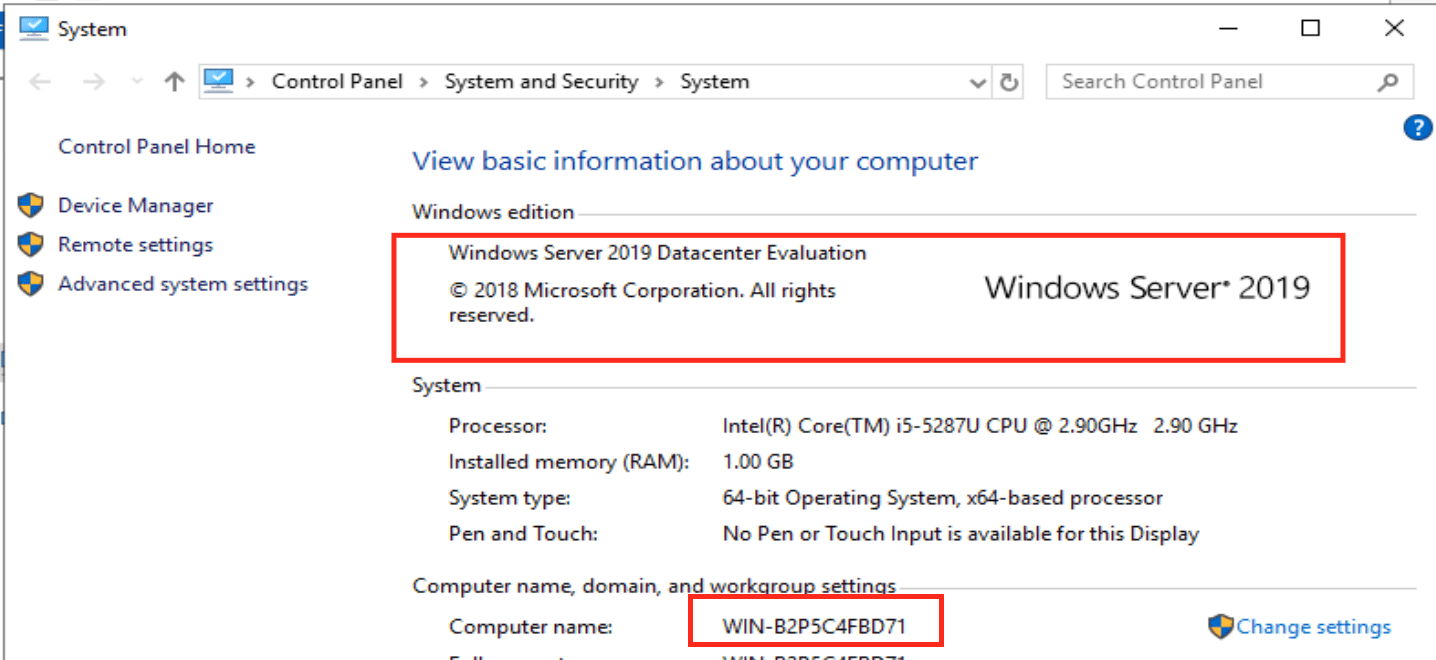Select System and Security breadcrumb
Image resolution: width=1436 pixels, height=660 pixels.
point(541,82)
